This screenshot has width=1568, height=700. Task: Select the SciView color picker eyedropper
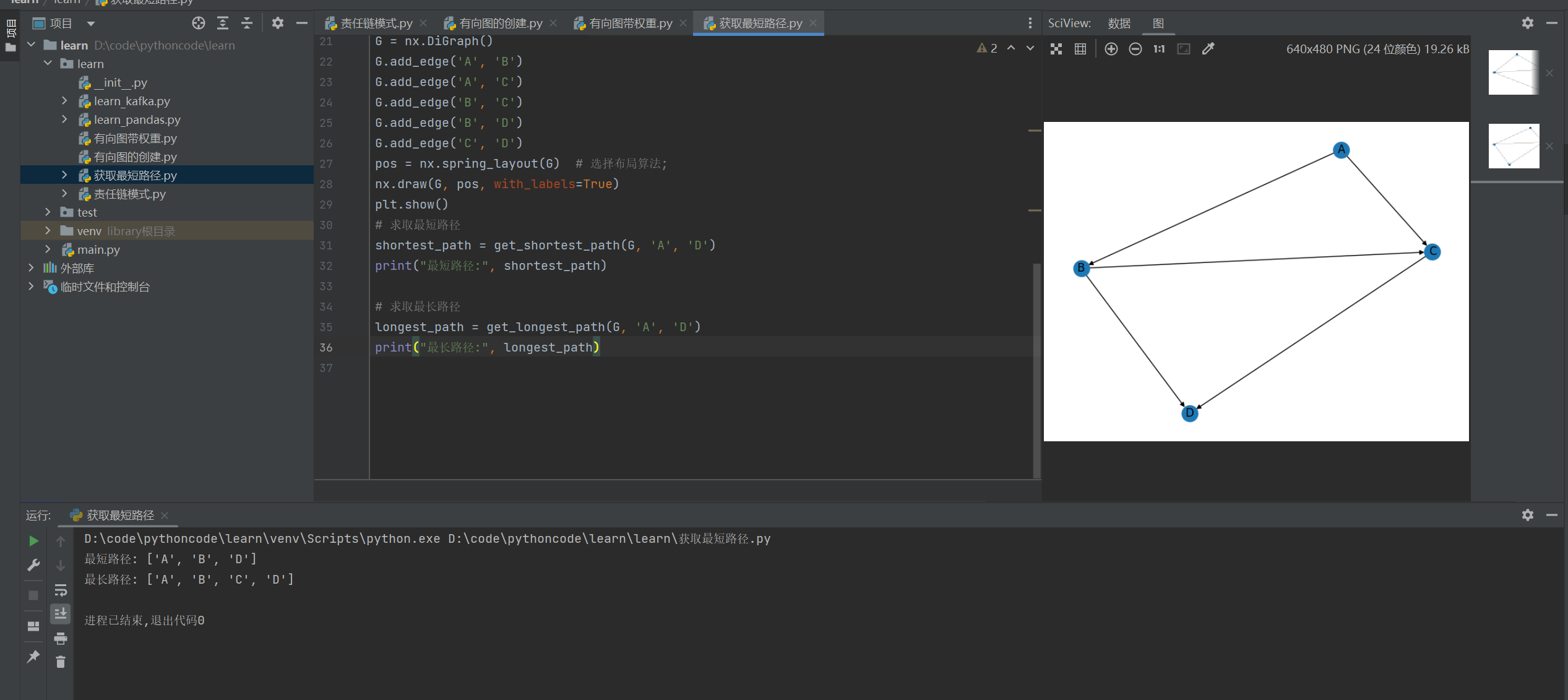pyautogui.click(x=1208, y=49)
